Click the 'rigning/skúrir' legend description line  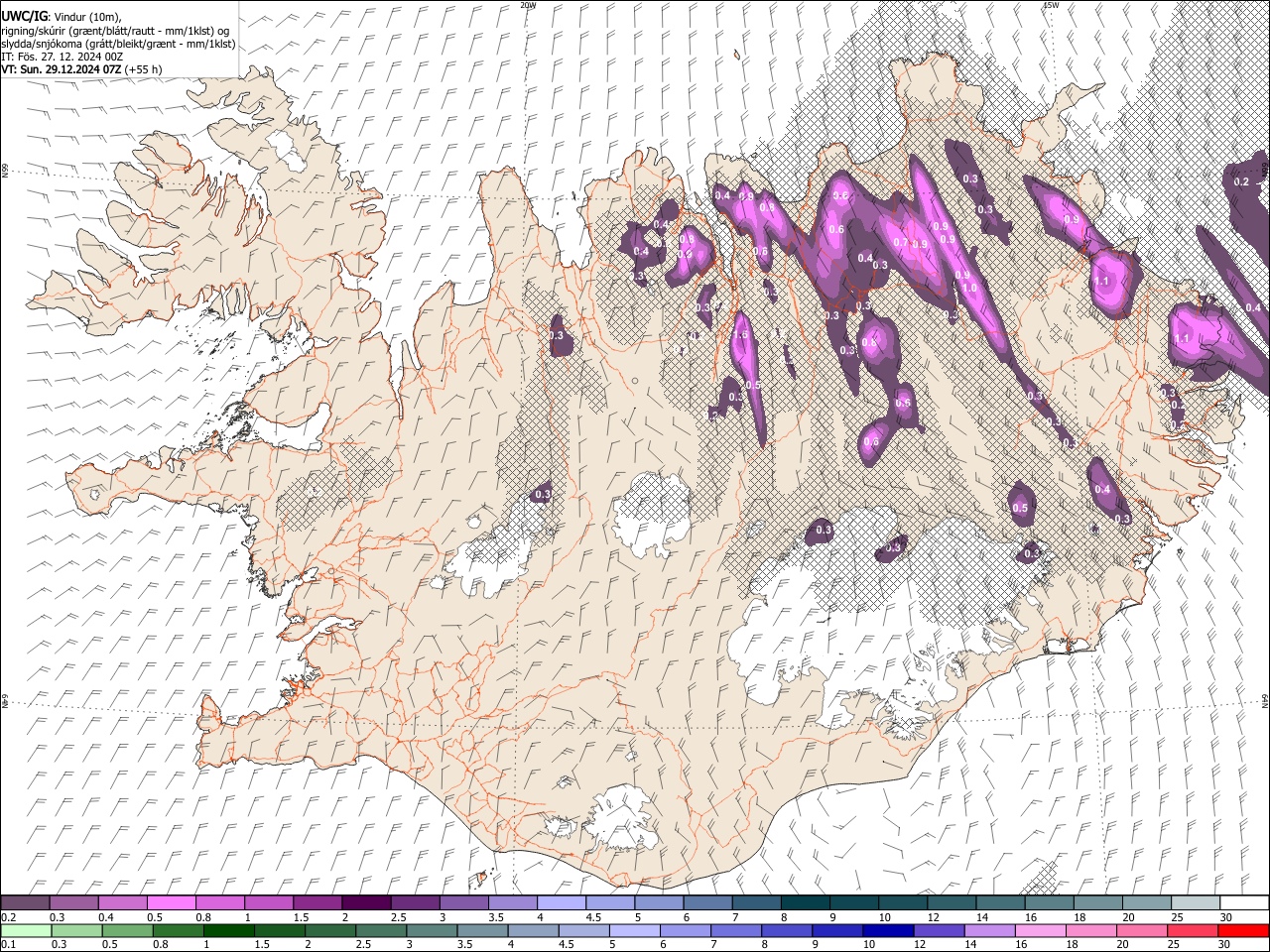pyautogui.click(x=117, y=30)
